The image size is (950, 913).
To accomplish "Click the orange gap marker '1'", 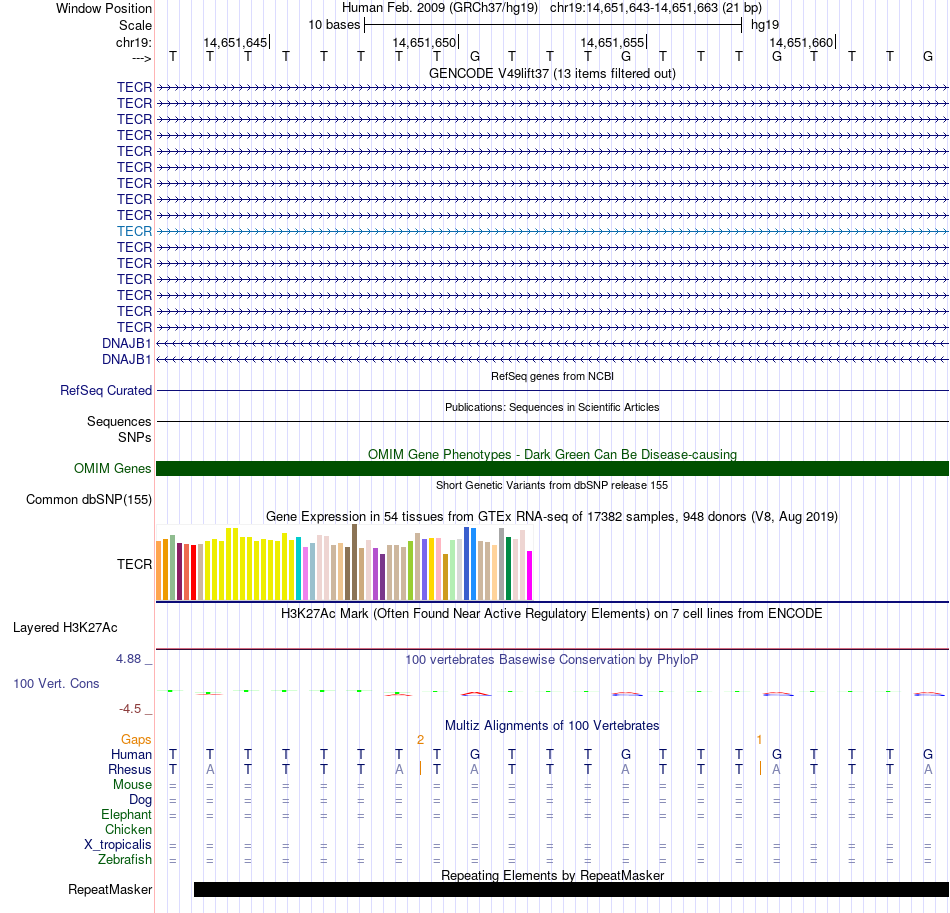I will coord(759,740).
